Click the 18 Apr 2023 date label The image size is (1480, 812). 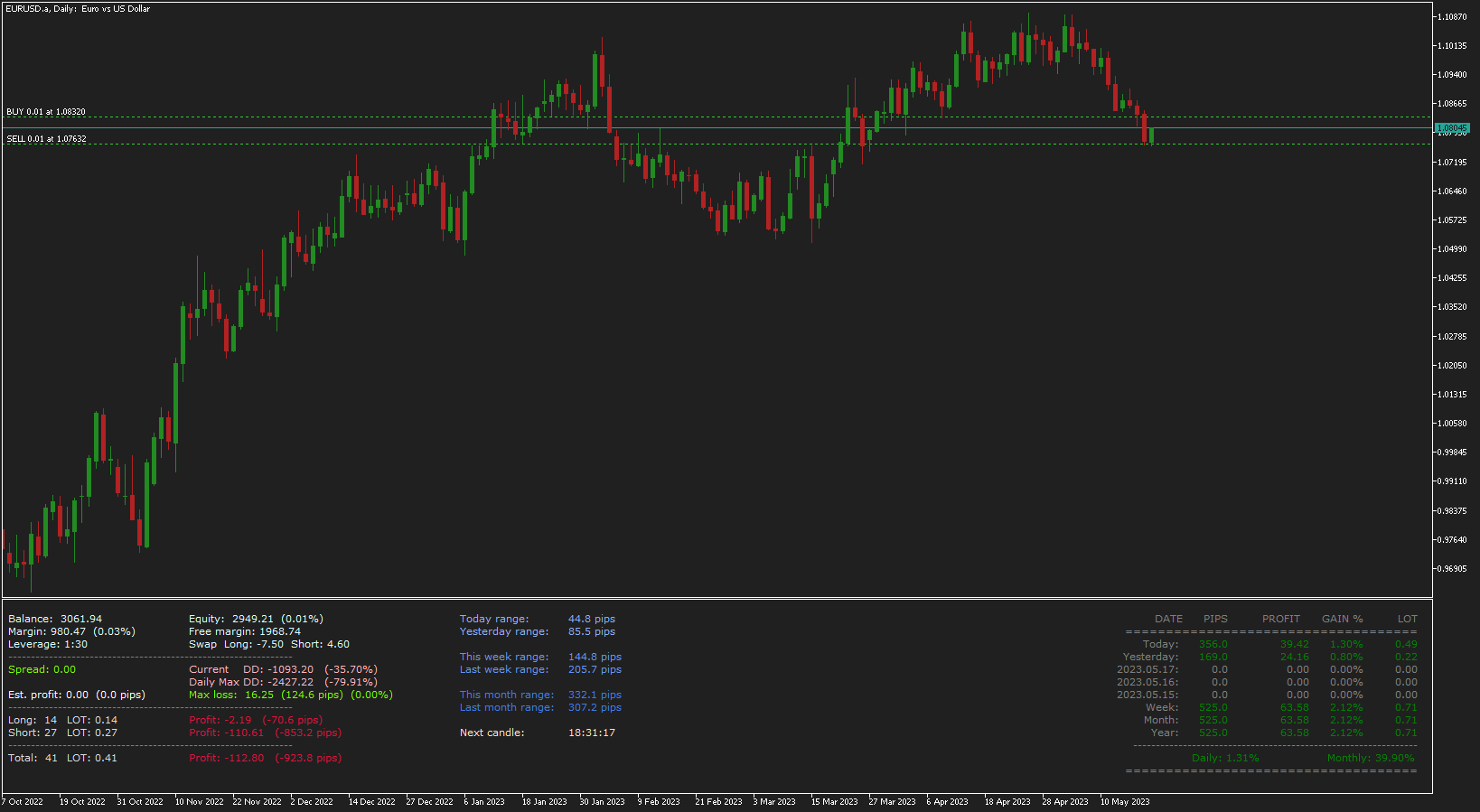1007,802
